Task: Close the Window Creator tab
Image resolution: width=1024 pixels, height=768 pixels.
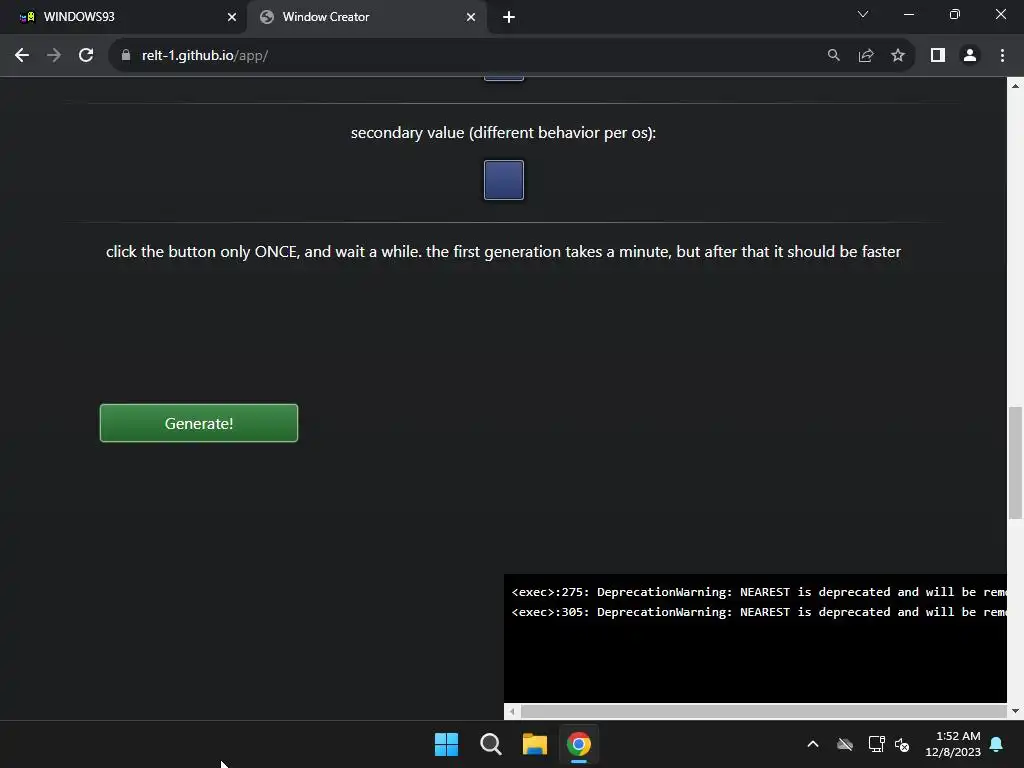Action: pyautogui.click(x=471, y=17)
